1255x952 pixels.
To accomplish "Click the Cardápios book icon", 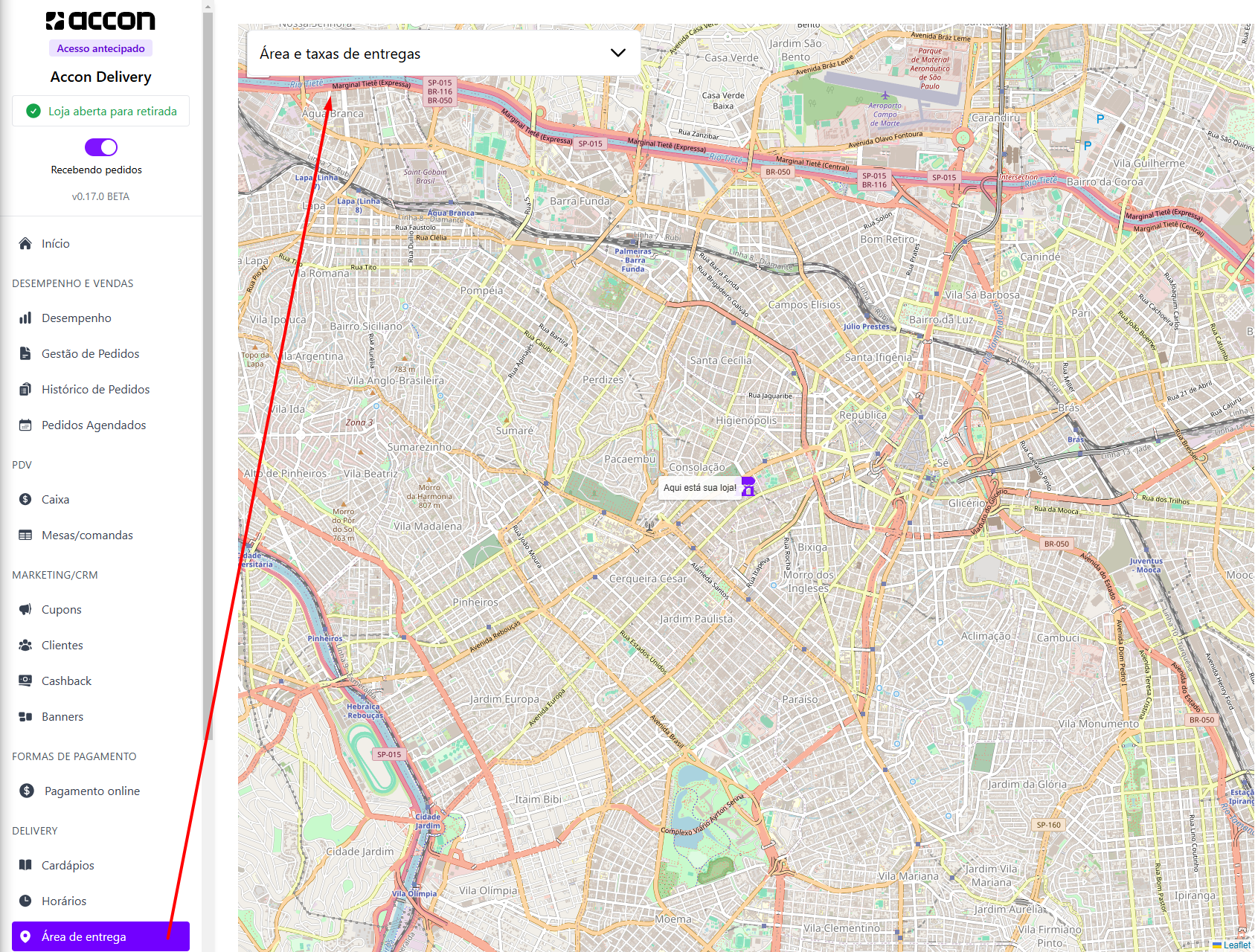I will pos(25,865).
